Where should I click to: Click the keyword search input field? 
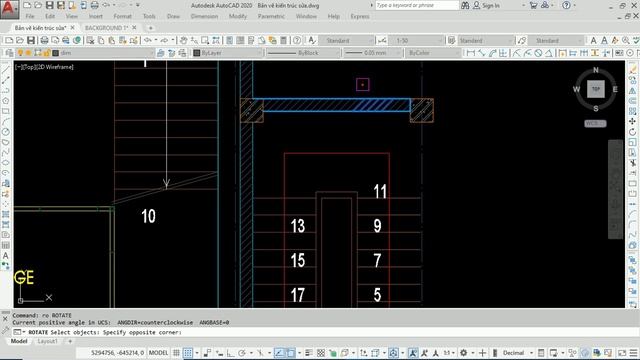click(417, 5)
